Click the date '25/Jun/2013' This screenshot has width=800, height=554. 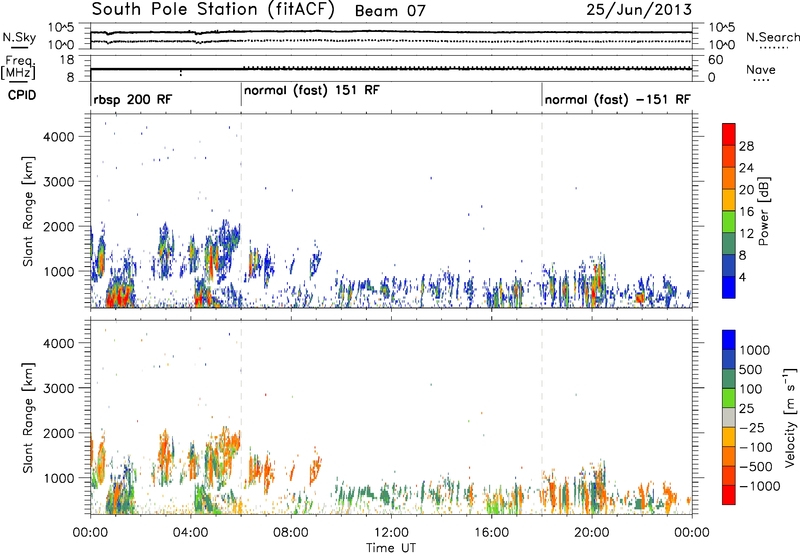(x=639, y=10)
